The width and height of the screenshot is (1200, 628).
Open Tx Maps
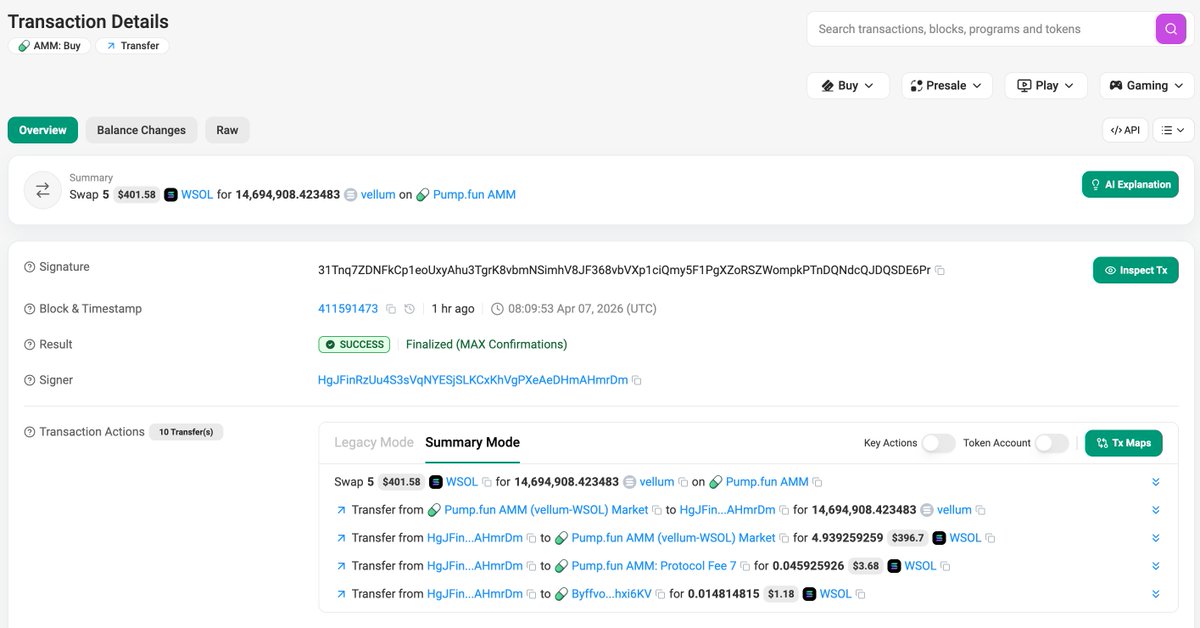(1123, 443)
